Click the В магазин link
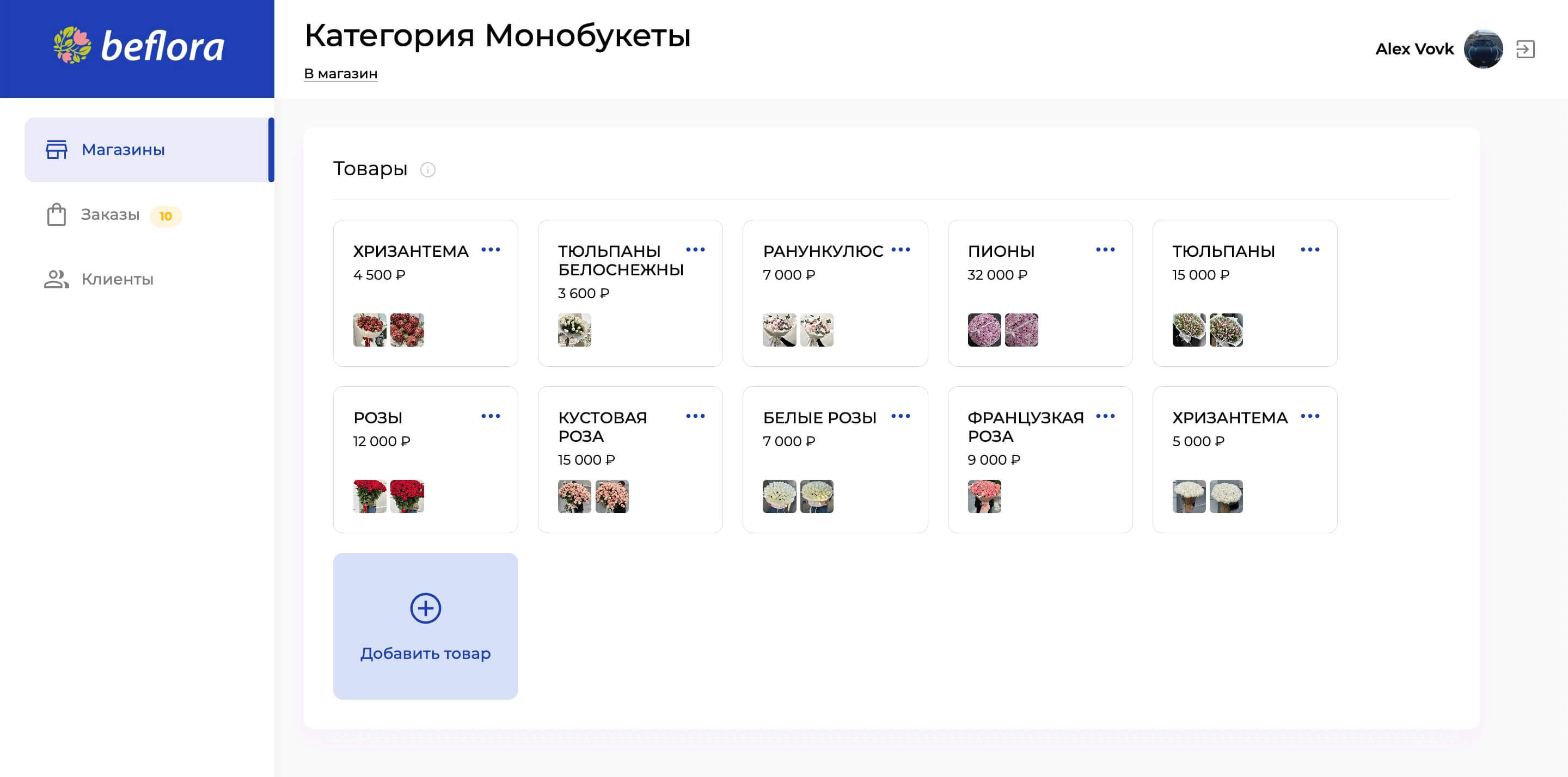The image size is (1568, 777). (341, 73)
